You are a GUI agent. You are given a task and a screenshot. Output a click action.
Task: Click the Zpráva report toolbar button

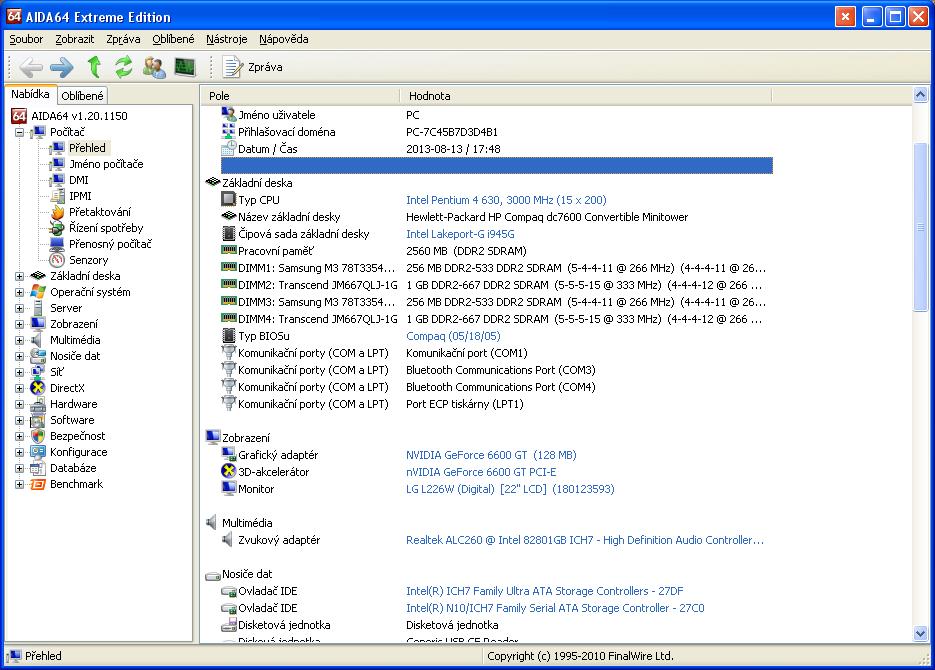coord(253,67)
